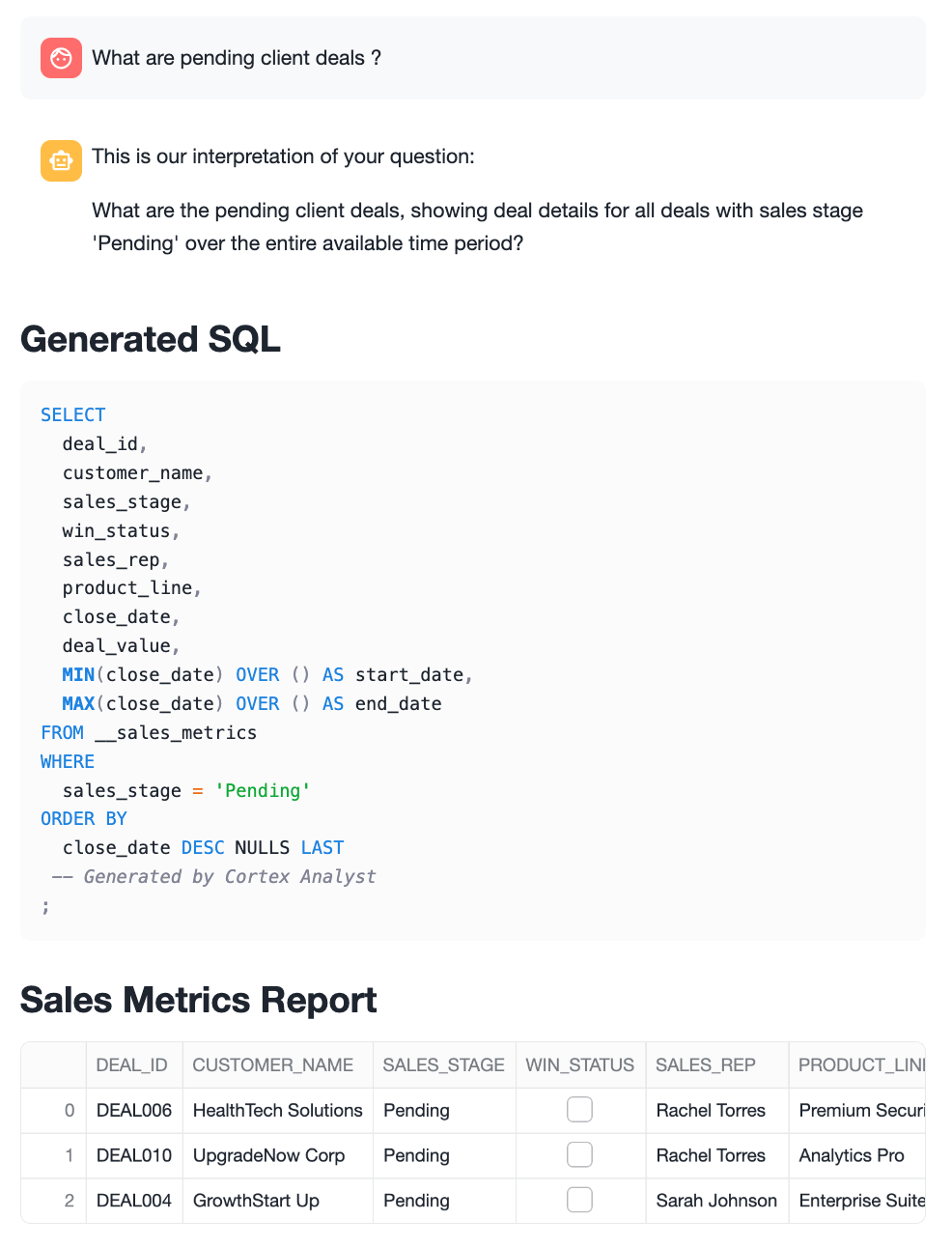Viewport: 952px width, 1248px height.
Task: Check the WIN_STATUS box for GrowthStart Up
Action: click(579, 1200)
